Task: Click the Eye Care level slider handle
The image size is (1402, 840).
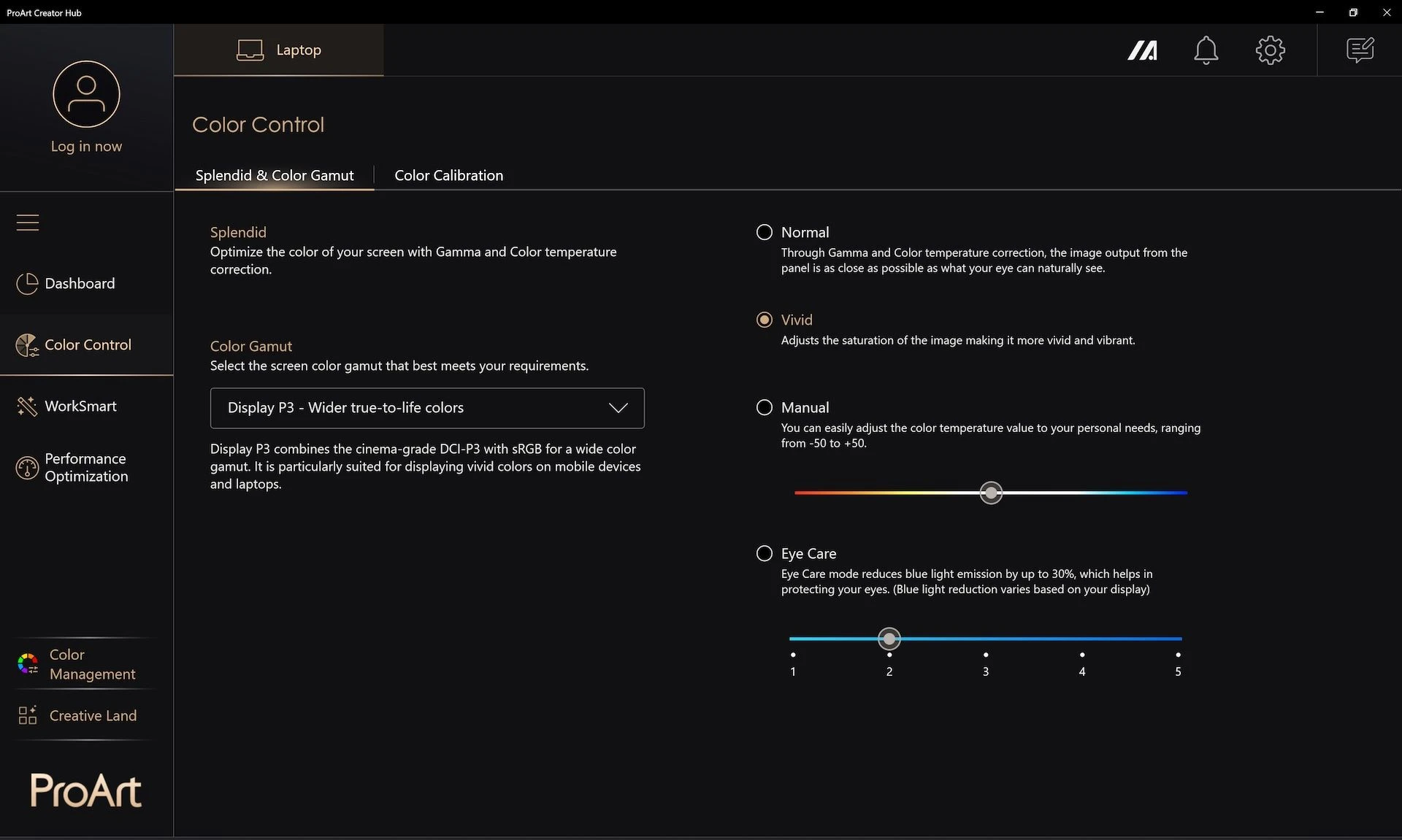Action: [889, 639]
